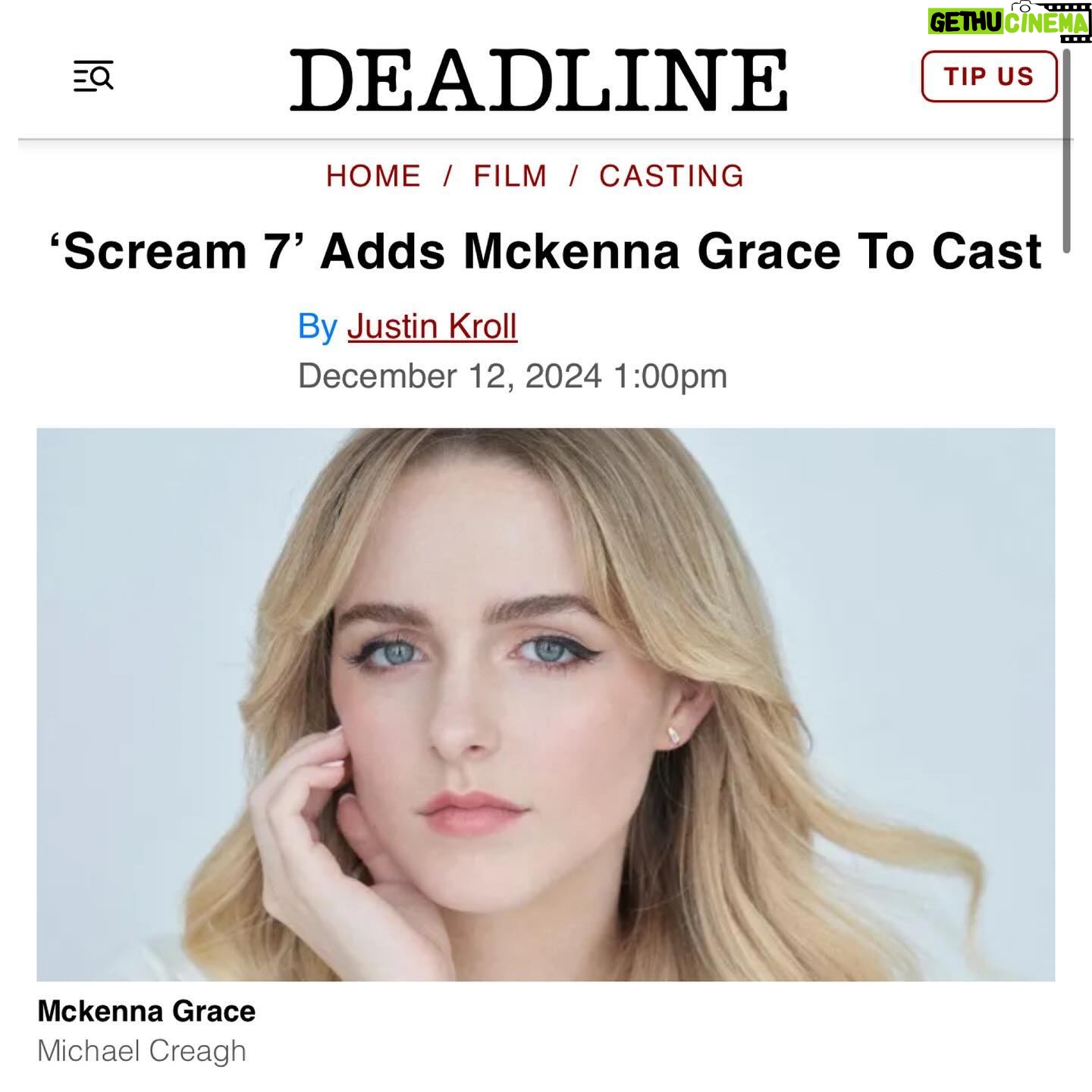1092x1092 pixels.
Task: Click the TIP US button
Action: pyautogui.click(x=989, y=77)
